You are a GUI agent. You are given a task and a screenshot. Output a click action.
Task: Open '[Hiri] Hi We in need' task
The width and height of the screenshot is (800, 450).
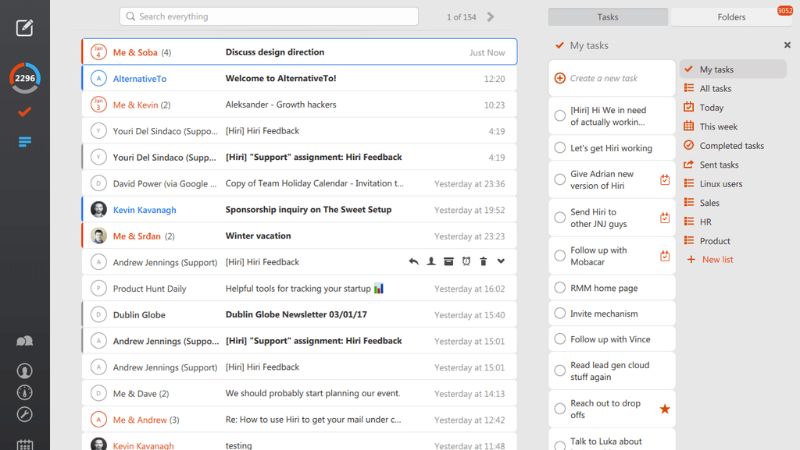coord(612,116)
